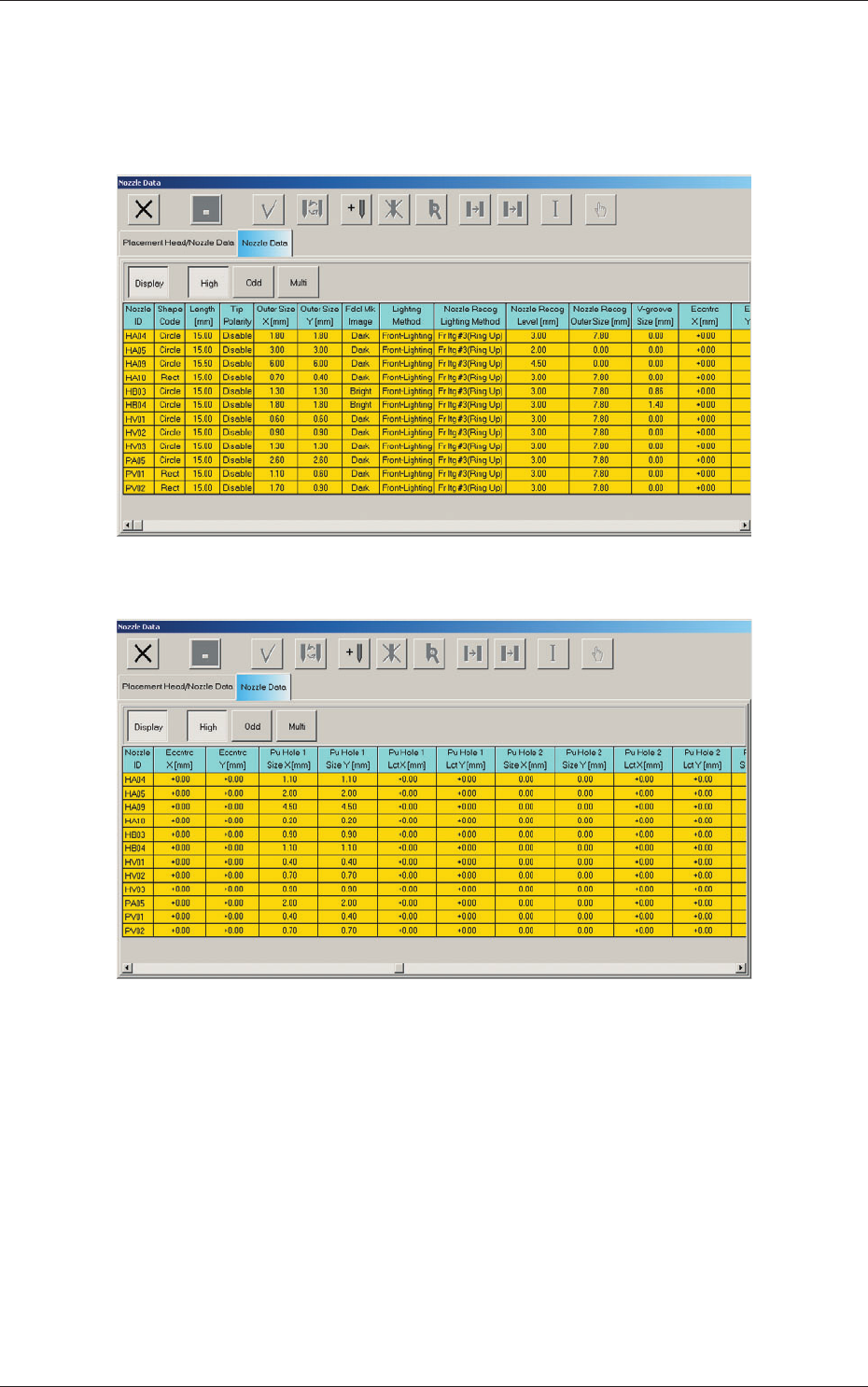
Task: Click the arrow-between-bars icon beside the I icon, upper window
Action: coord(512,209)
